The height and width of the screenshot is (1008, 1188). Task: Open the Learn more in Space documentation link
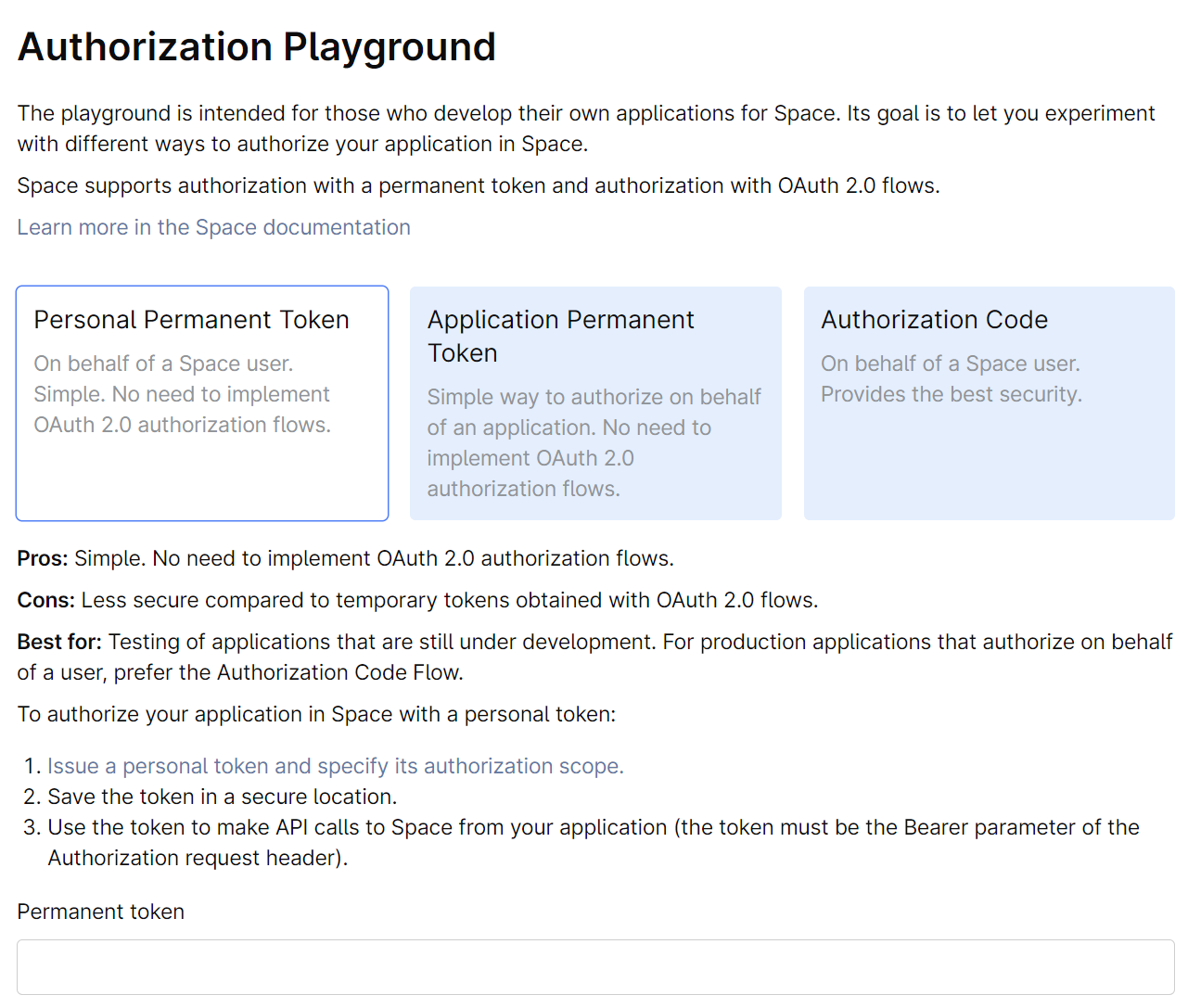(213, 227)
